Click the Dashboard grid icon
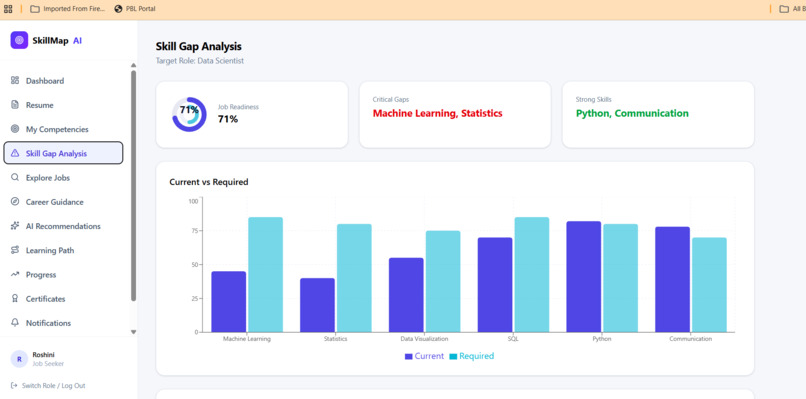The width and height of the screenshot is (806, 399). click(15, 81)
